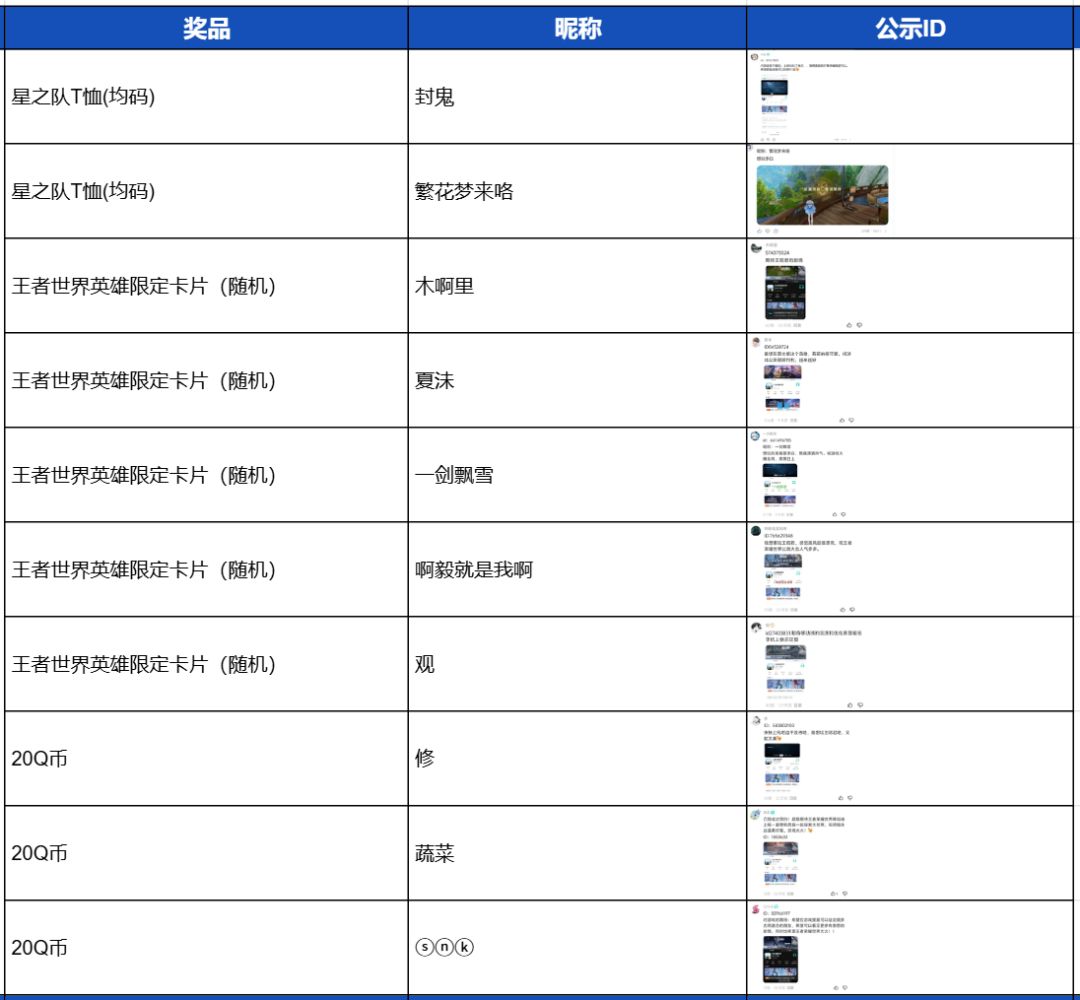Click 王者世界英雄限定卡片 prize in 一剑飘雪 row
The width and height of the screenshot is (1080, 1000).
pyautogui.click(x=144, y=475)
